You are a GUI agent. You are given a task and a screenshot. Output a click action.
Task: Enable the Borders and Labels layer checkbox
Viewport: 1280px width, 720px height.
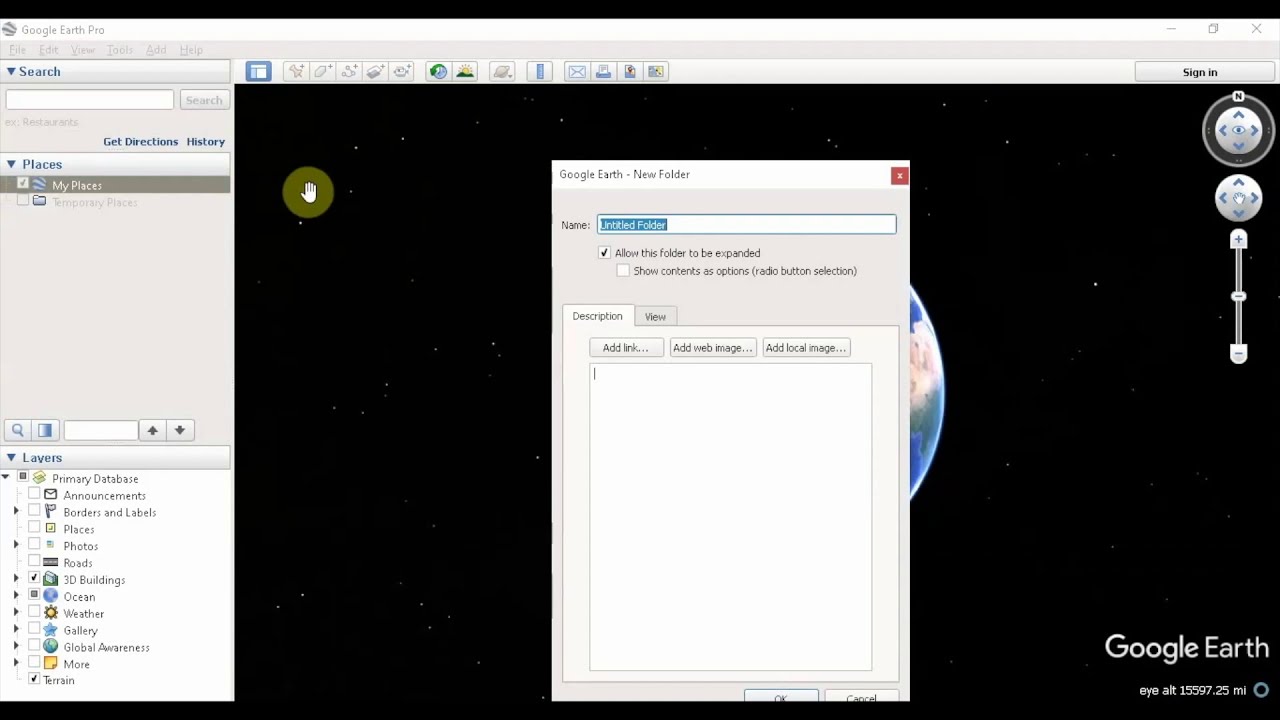(x=34, y=512)
